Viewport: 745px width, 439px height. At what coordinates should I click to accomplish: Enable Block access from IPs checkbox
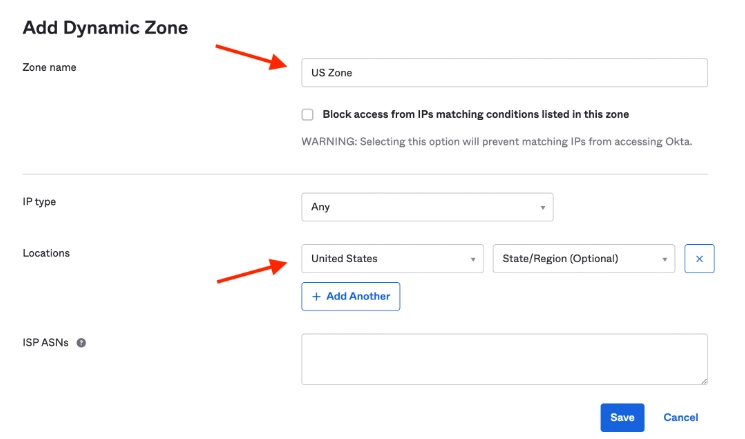tap(307, 115)
